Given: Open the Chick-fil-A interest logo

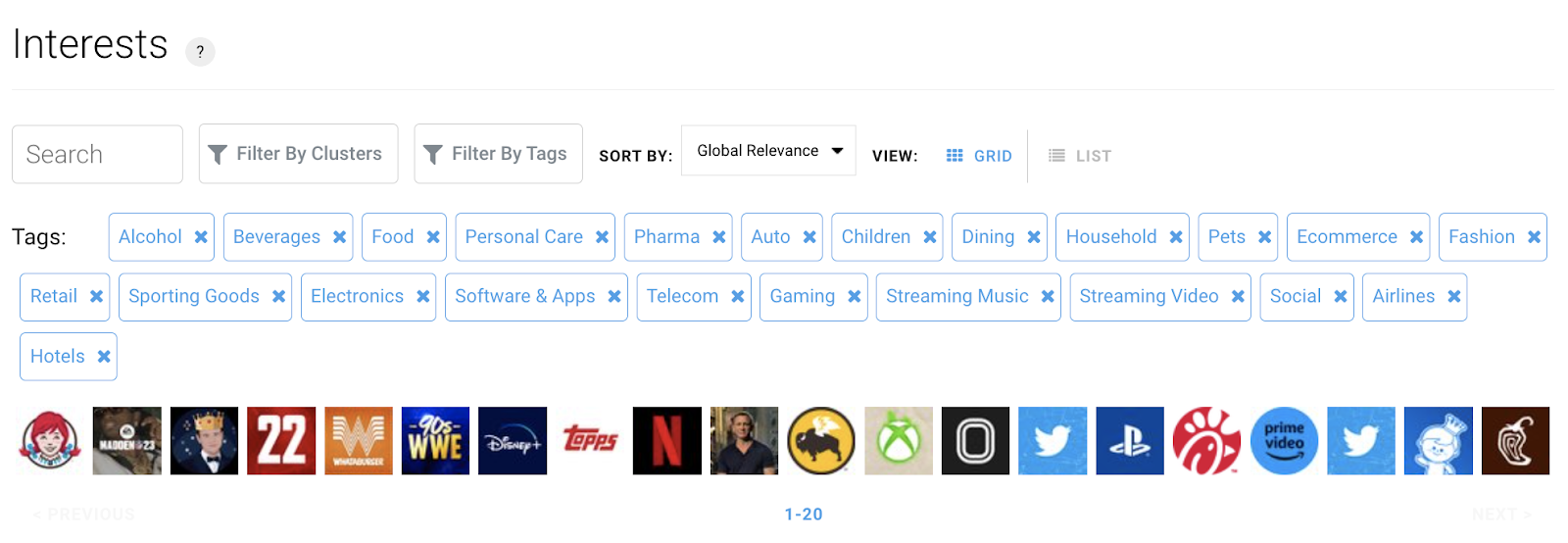Looking at the screenshot, I should click(1207, 441).
